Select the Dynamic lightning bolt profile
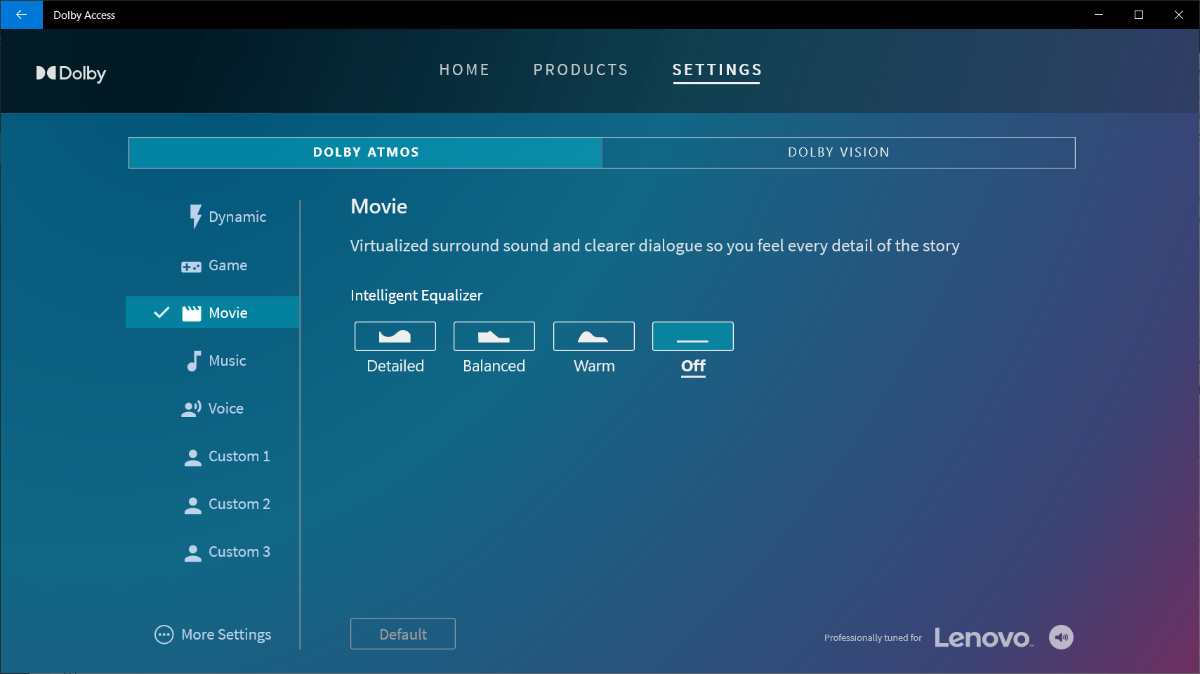The height and width of the screenshot is (674, 1200). tap(196, 217)
